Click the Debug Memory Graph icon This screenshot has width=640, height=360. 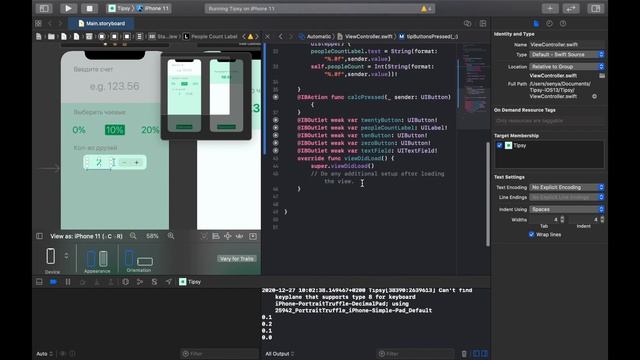(x=140, y=282)
